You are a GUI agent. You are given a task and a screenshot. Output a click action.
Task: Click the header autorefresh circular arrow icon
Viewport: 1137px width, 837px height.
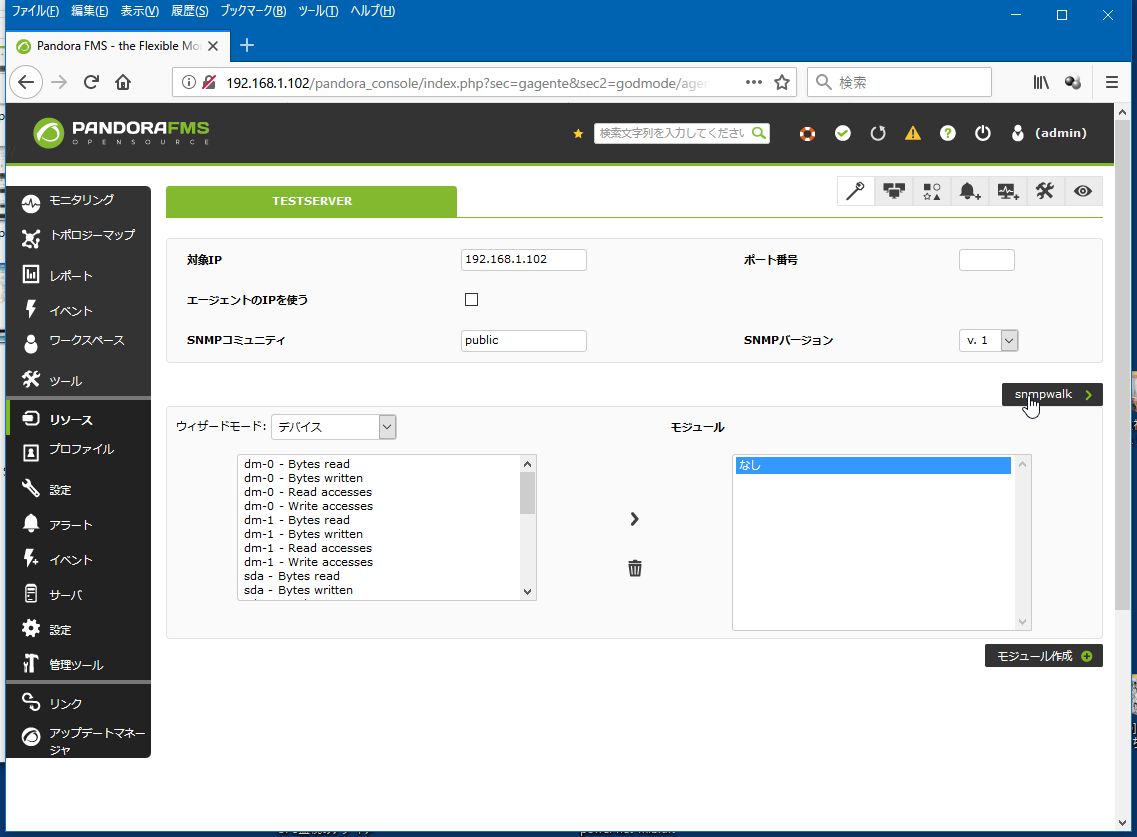(878, 133)
